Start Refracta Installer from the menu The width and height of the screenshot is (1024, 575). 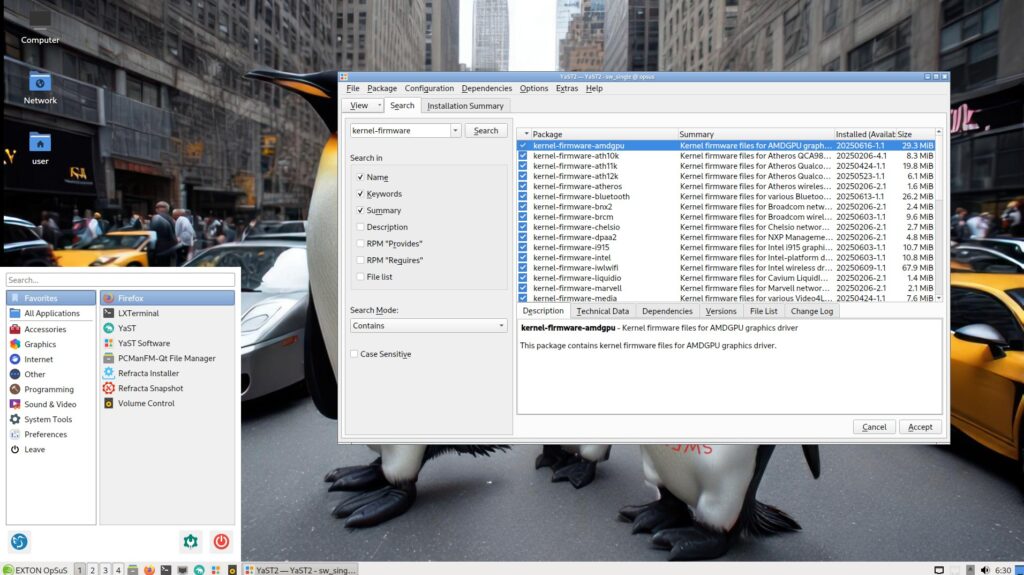click(167, 373)
